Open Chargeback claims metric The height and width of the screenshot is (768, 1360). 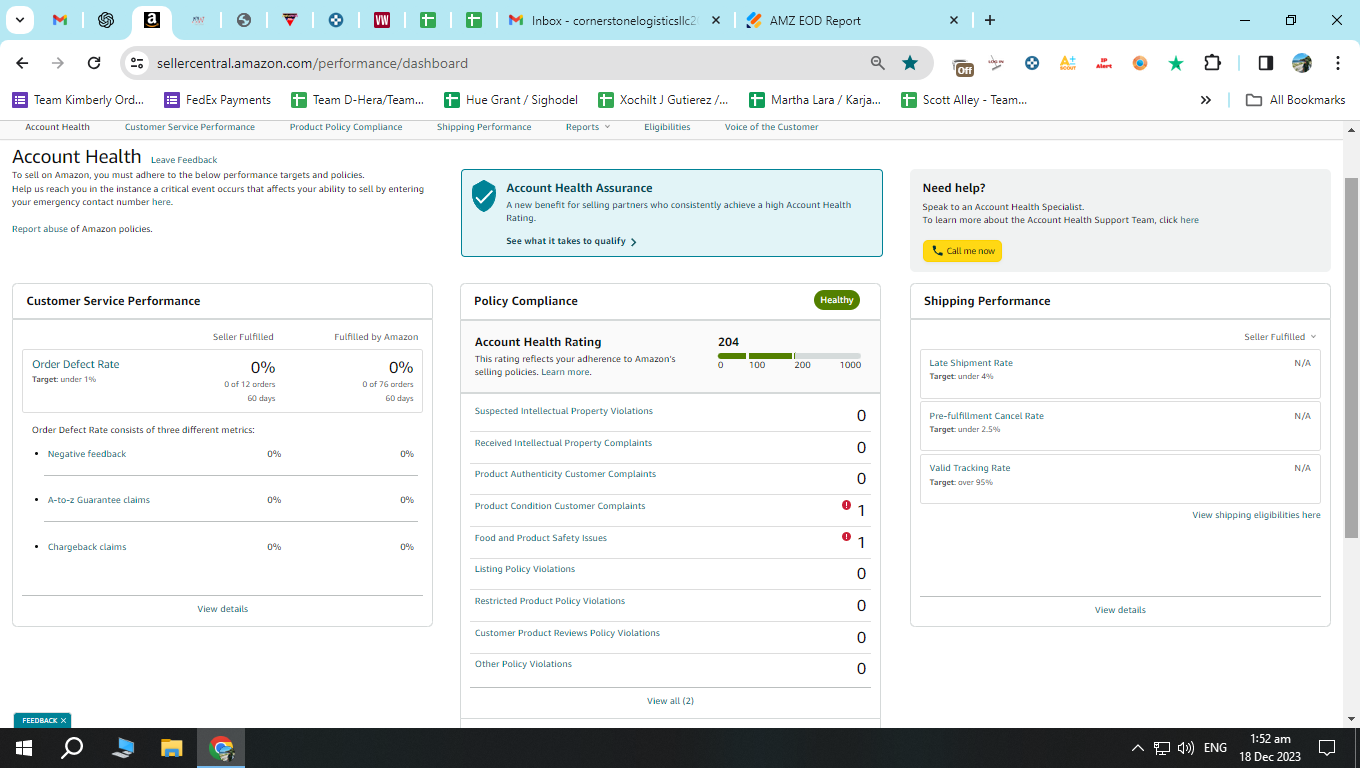pyautogui.click(x=87, y=547)
